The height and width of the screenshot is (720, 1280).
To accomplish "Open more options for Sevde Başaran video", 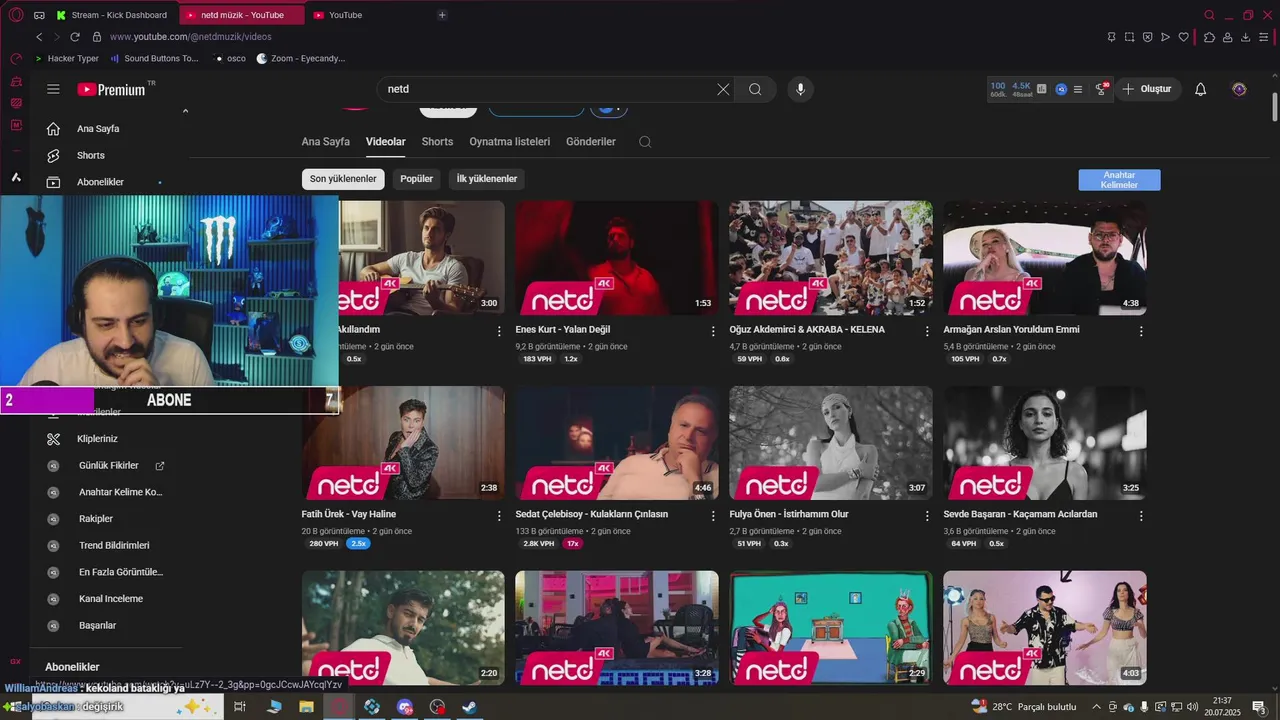I will (x=1141, y=516).
